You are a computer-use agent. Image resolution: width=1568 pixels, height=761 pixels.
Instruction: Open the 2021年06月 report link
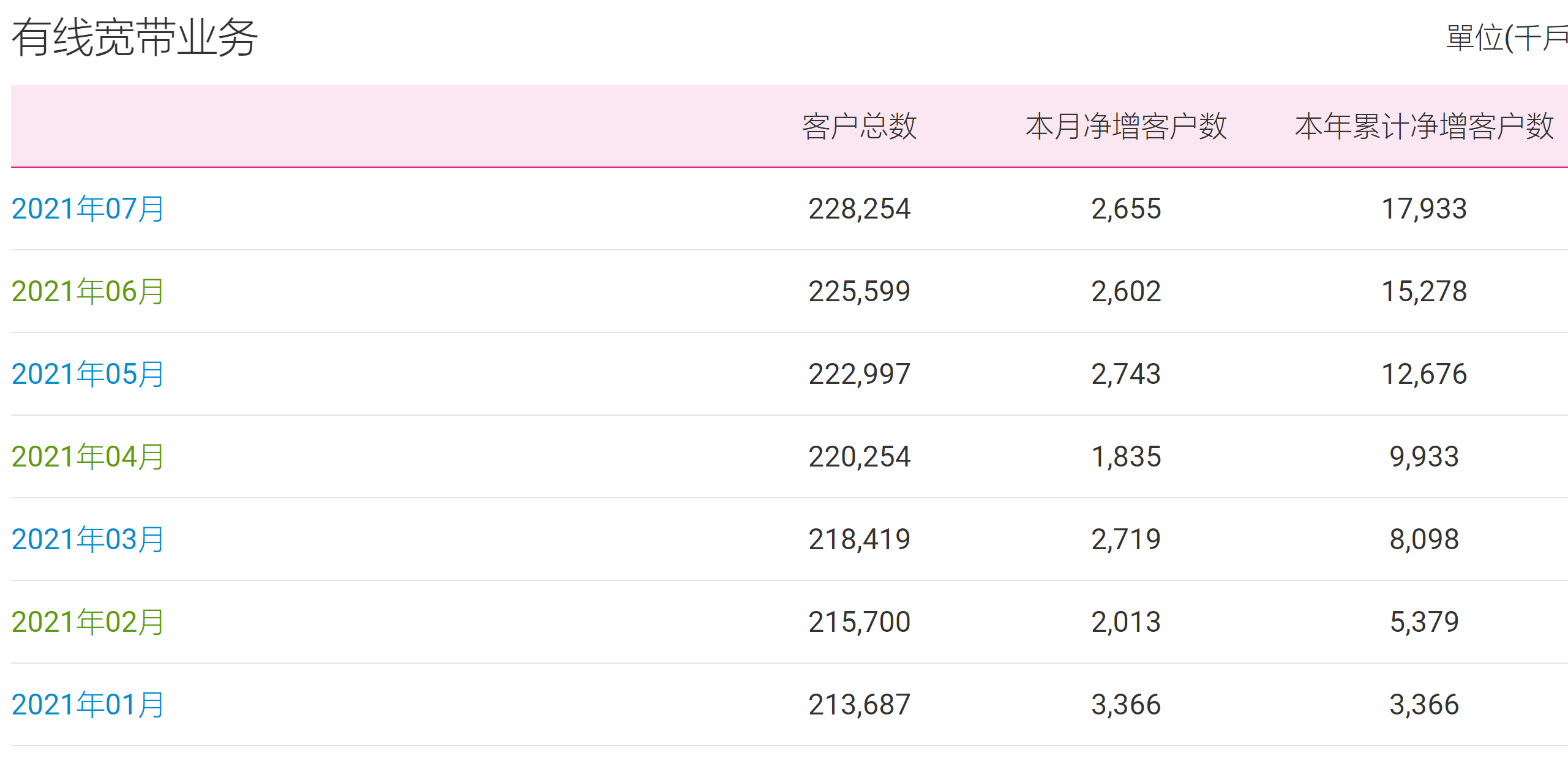click(x=88, y=291)
